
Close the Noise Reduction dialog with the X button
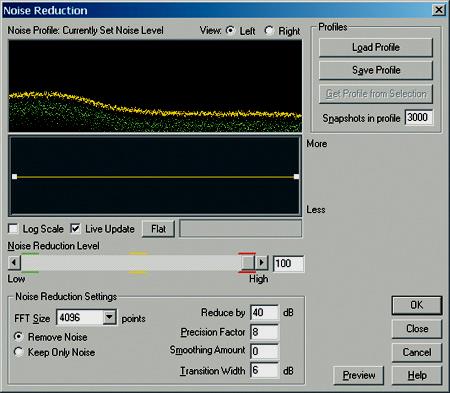439,10
